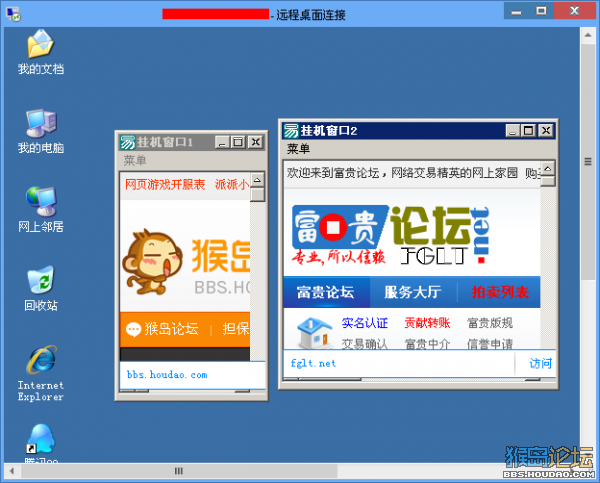Click the 访问 button in 挂机窗口2

point(540,363)
